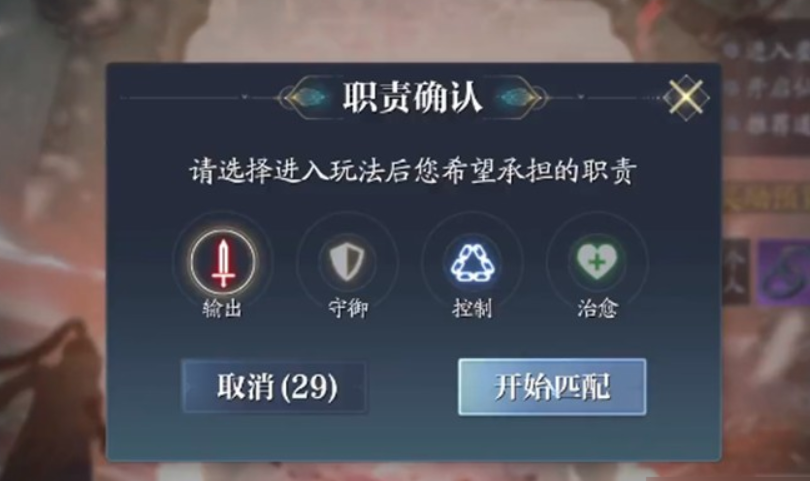
Task: Tap the 治愈 text label
Action: (597, 309)
